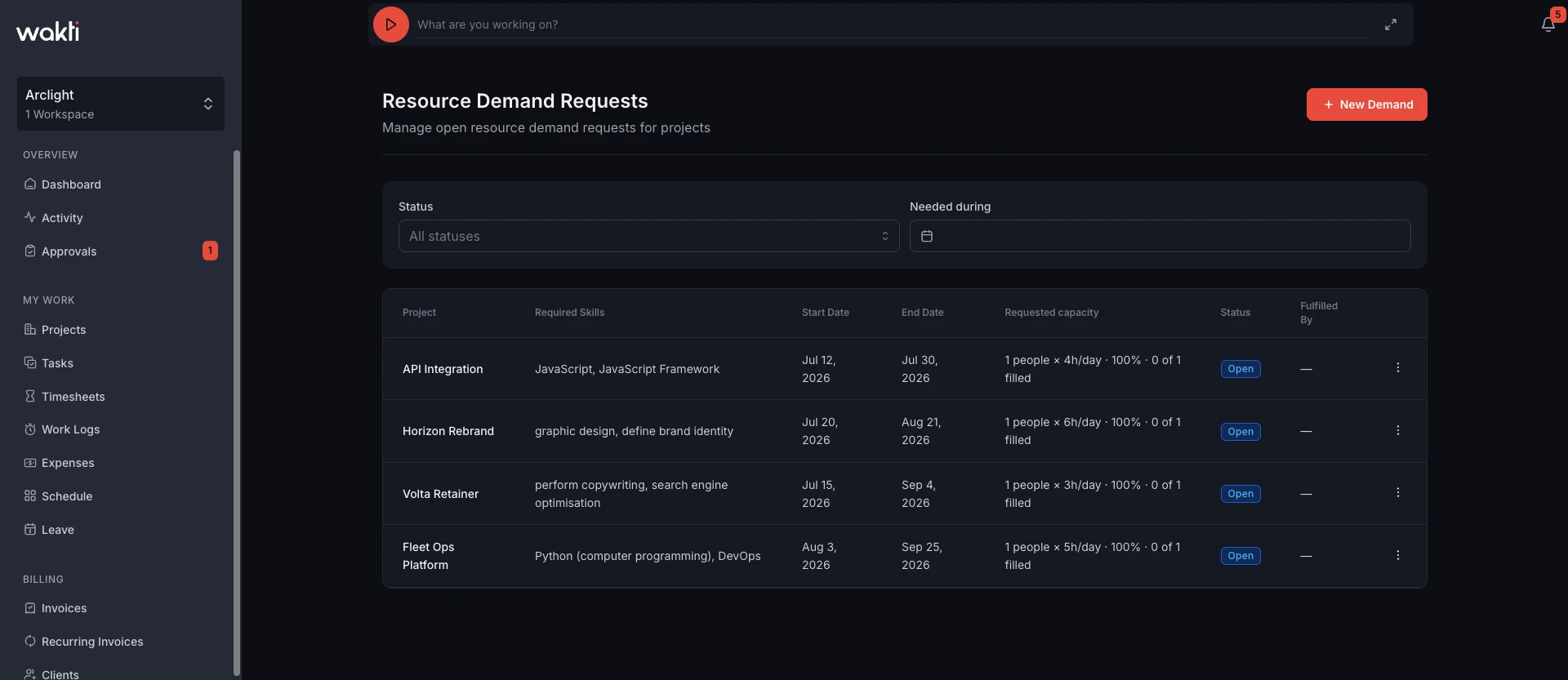Open row actions for API Integration
This screenshot has height=680, width=1568.
click(x=1397, y=368)
